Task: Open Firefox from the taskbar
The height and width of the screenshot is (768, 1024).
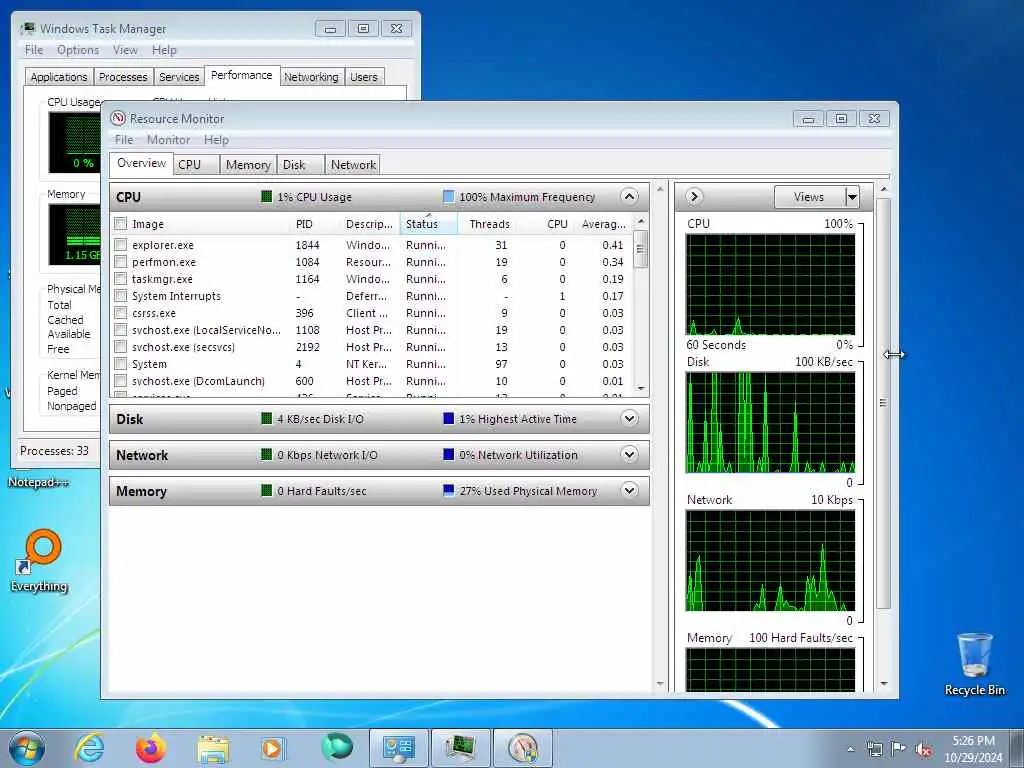Action: pos(150,748)
